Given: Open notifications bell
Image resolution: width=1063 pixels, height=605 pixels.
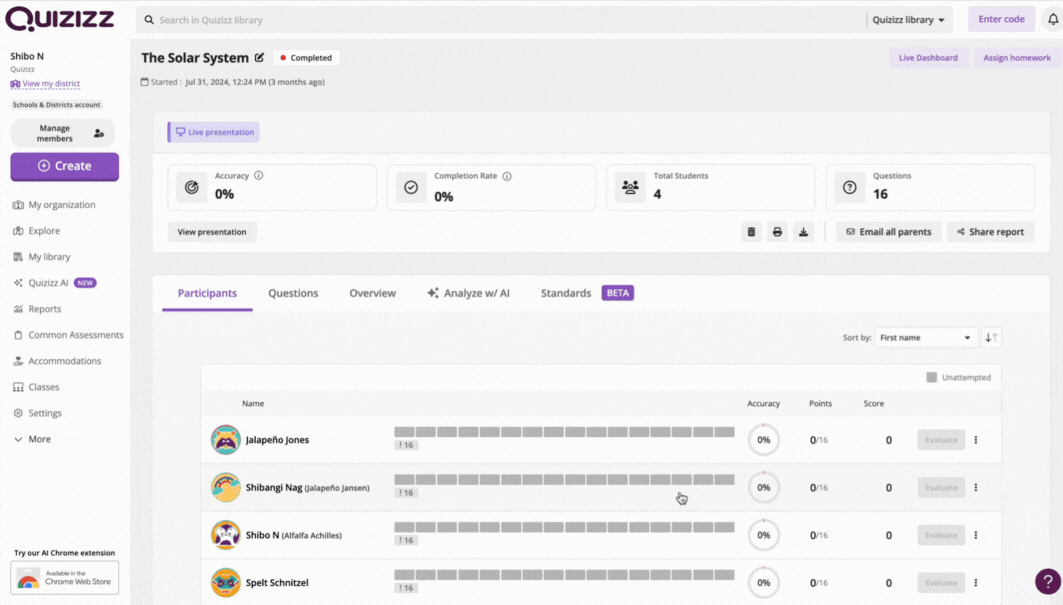Looking at the screenshot, I should click(x=1053, y=20).
